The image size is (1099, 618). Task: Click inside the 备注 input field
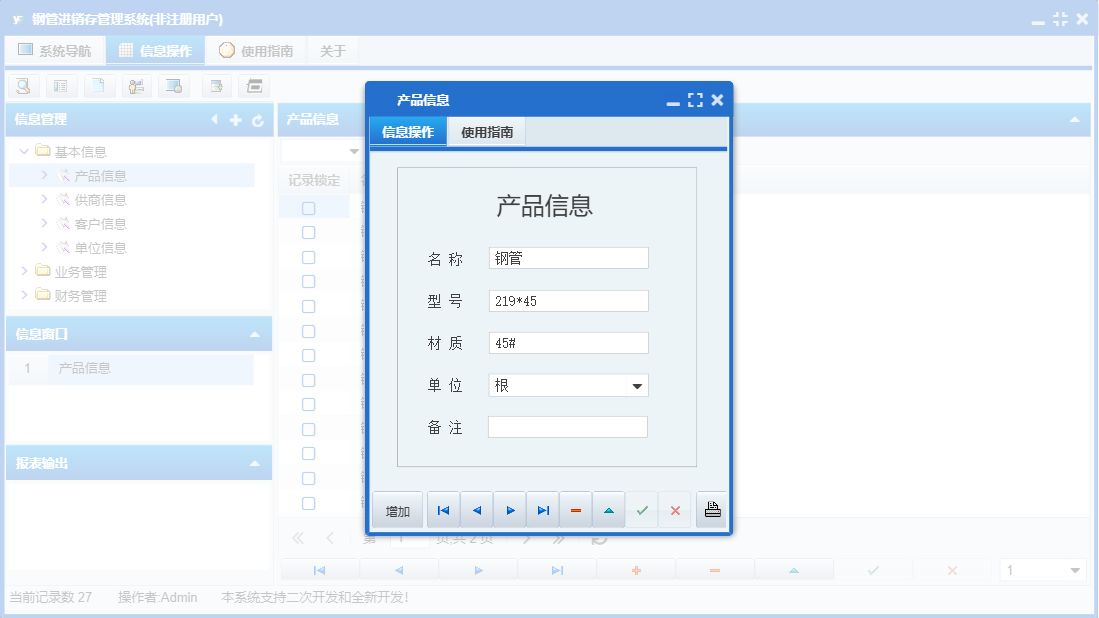567,427
